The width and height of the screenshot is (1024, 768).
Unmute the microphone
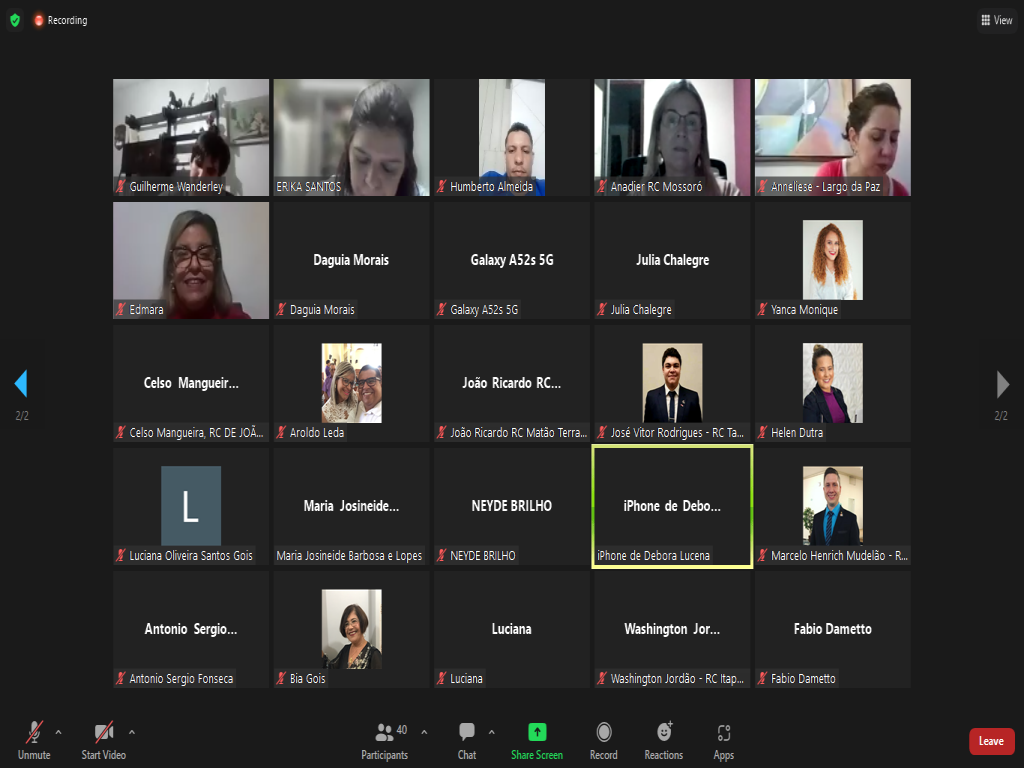(33, 741)
